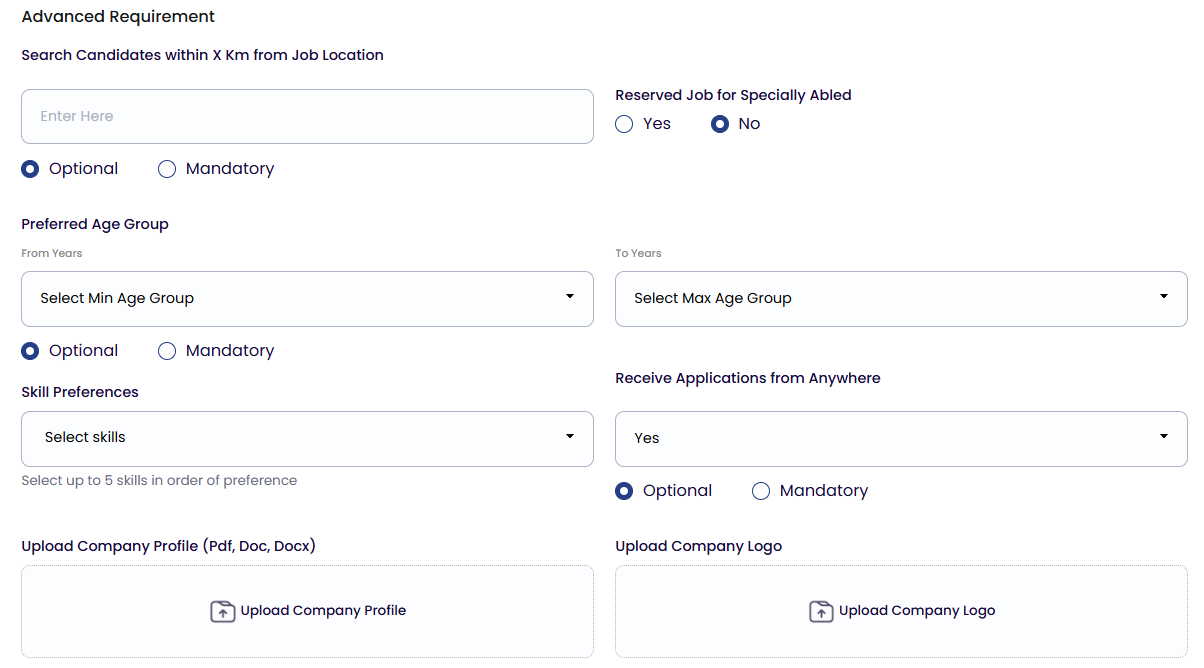The image size is (1204, 668).
Task: Click the 'Upload Company Profile' label in dropzone
Action: 323,611
